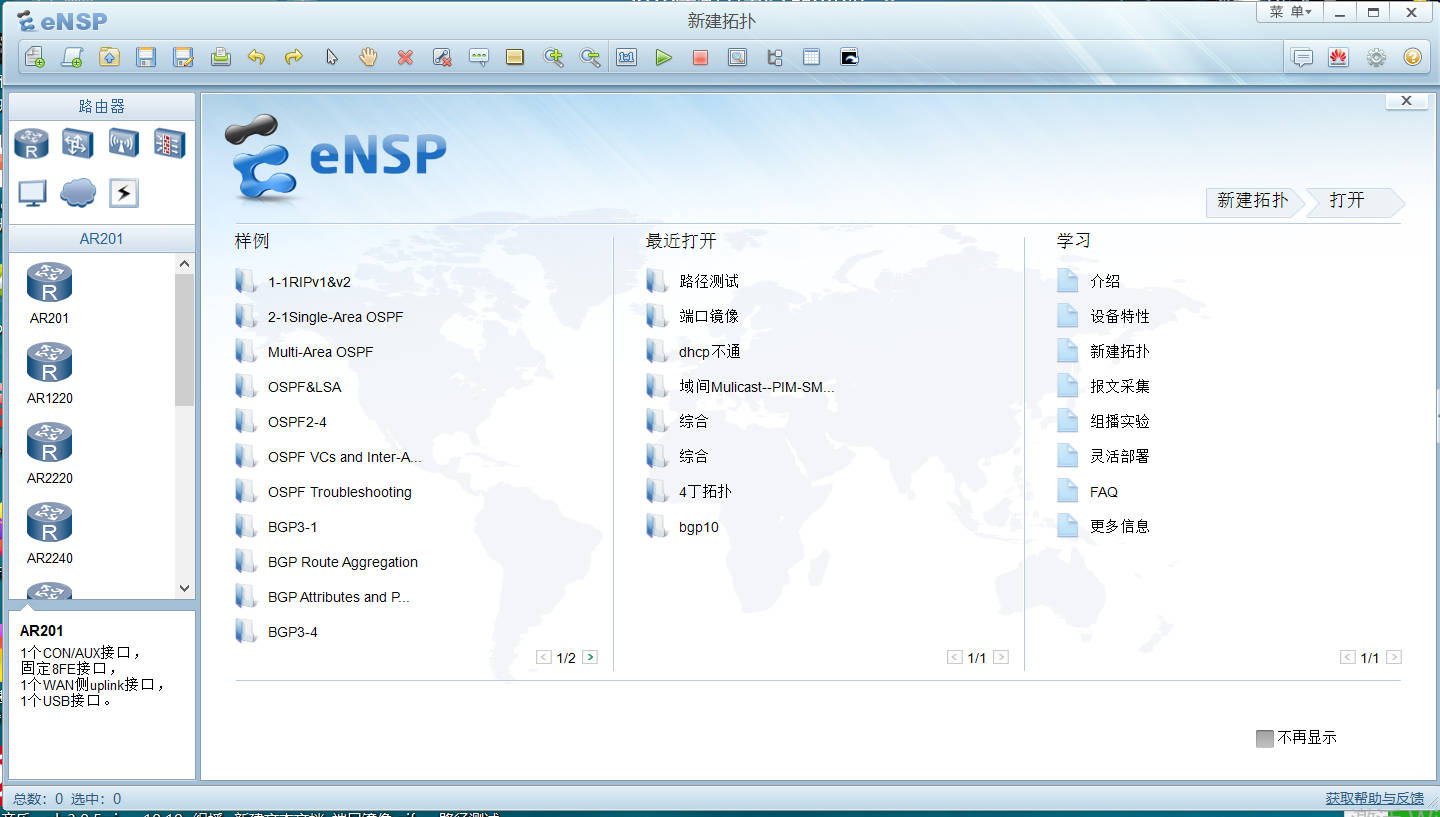This screenshot has width=1440, height=817.
Task: Open the 菜单 dropdown menu
Action: 1290,12
